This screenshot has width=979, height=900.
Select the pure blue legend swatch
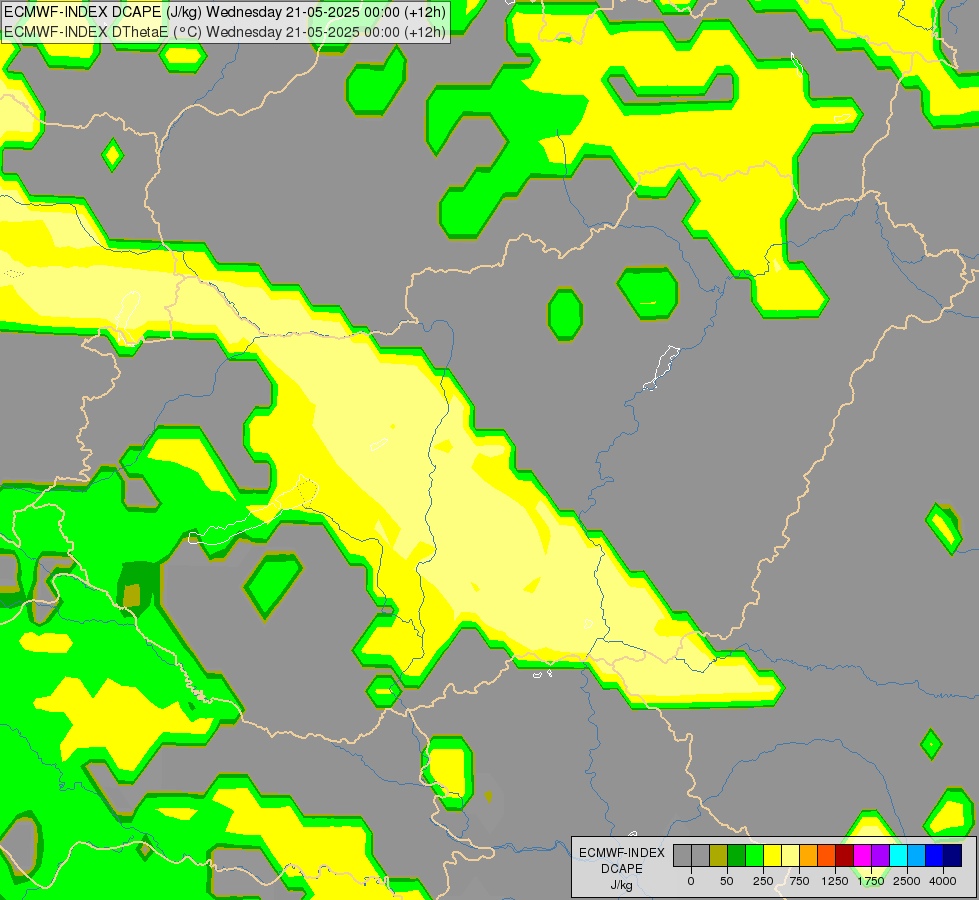[x=934, y=855]
